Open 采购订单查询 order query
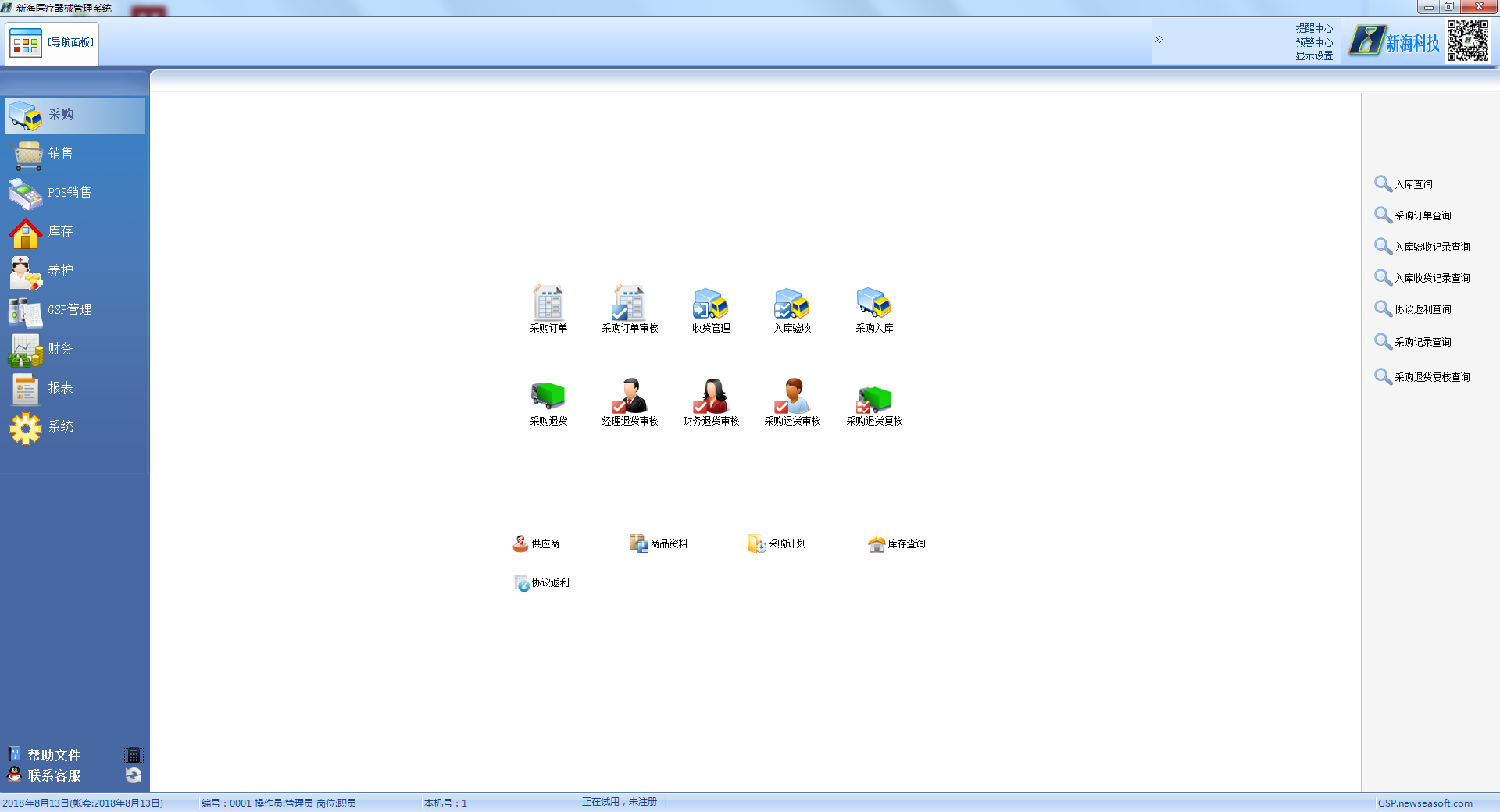The height and width of the screenshot is (812, 1500). pos(1413,215)
